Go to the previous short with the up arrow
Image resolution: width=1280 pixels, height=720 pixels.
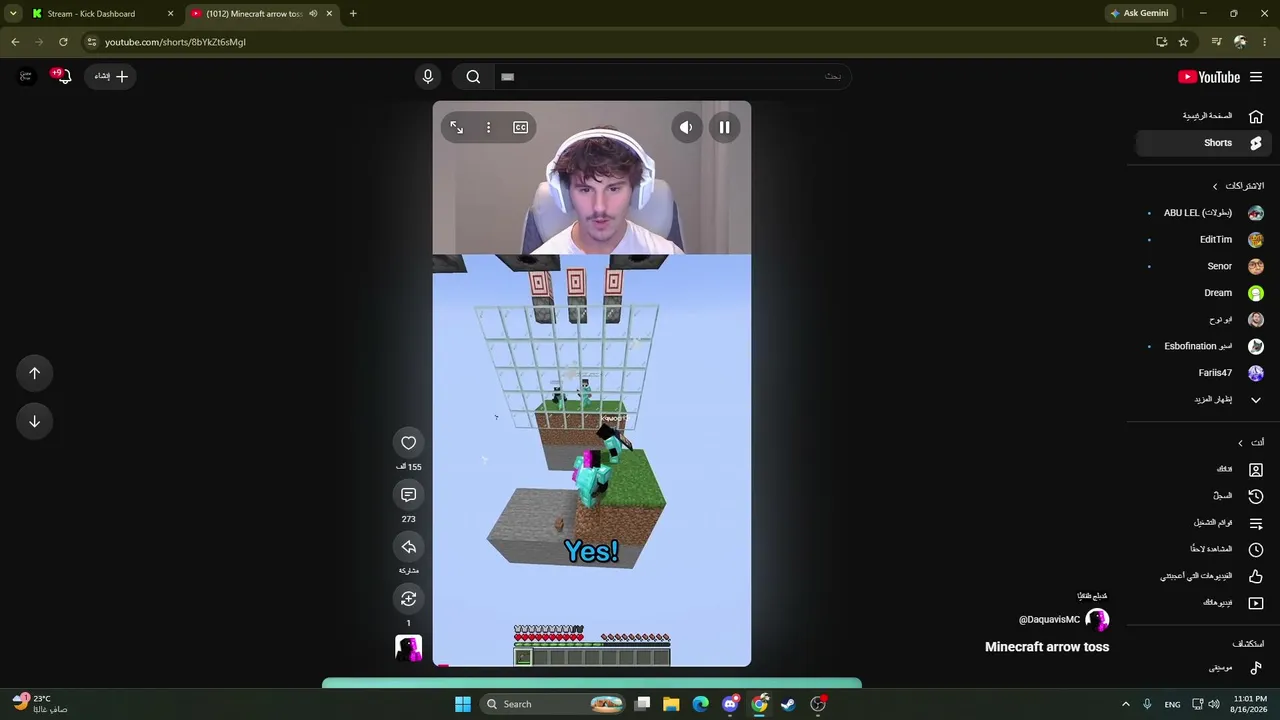click(x=34, y=373)
